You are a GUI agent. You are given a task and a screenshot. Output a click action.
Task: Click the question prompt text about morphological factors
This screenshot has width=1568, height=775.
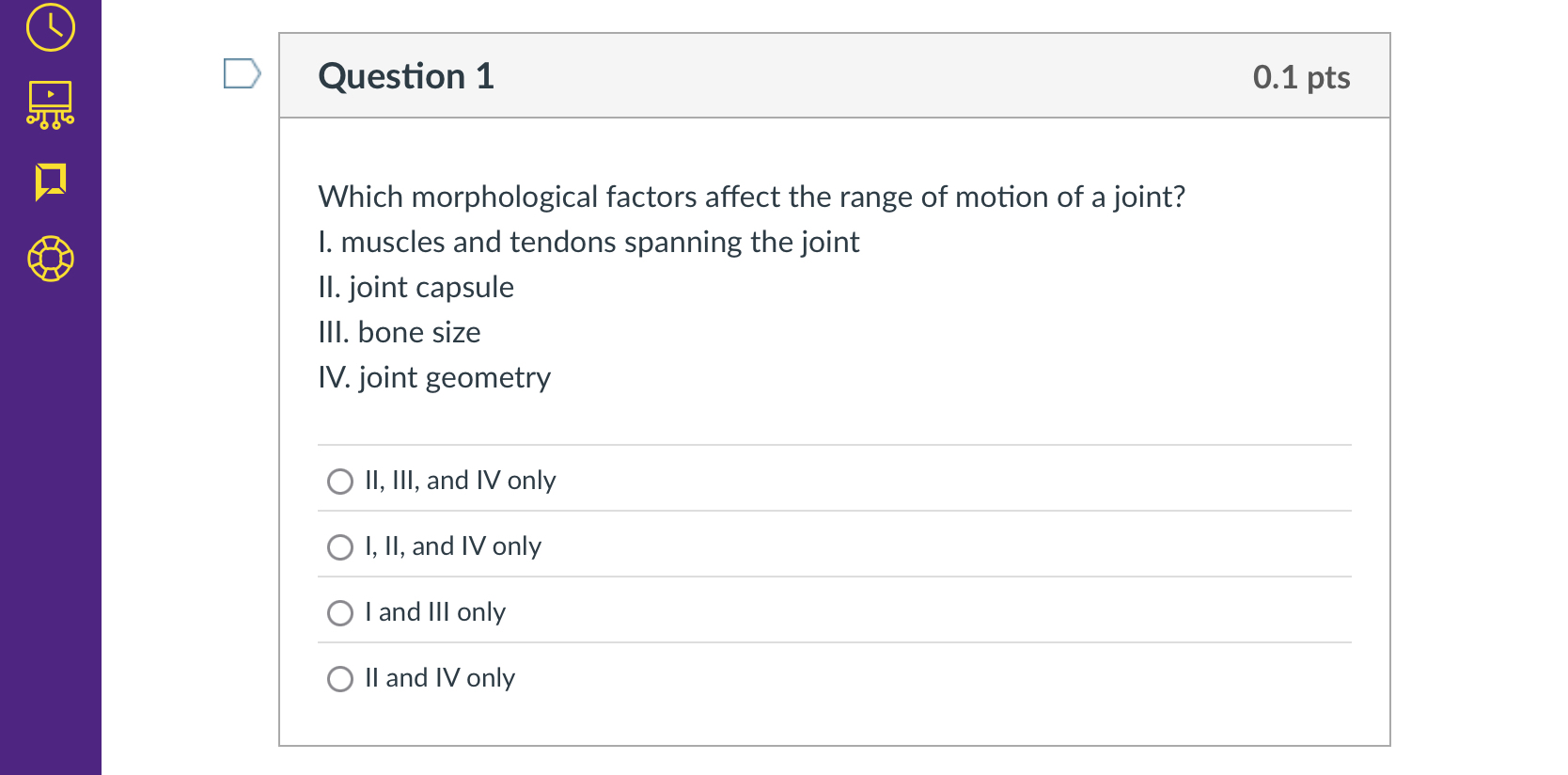(x=750, y=197)
